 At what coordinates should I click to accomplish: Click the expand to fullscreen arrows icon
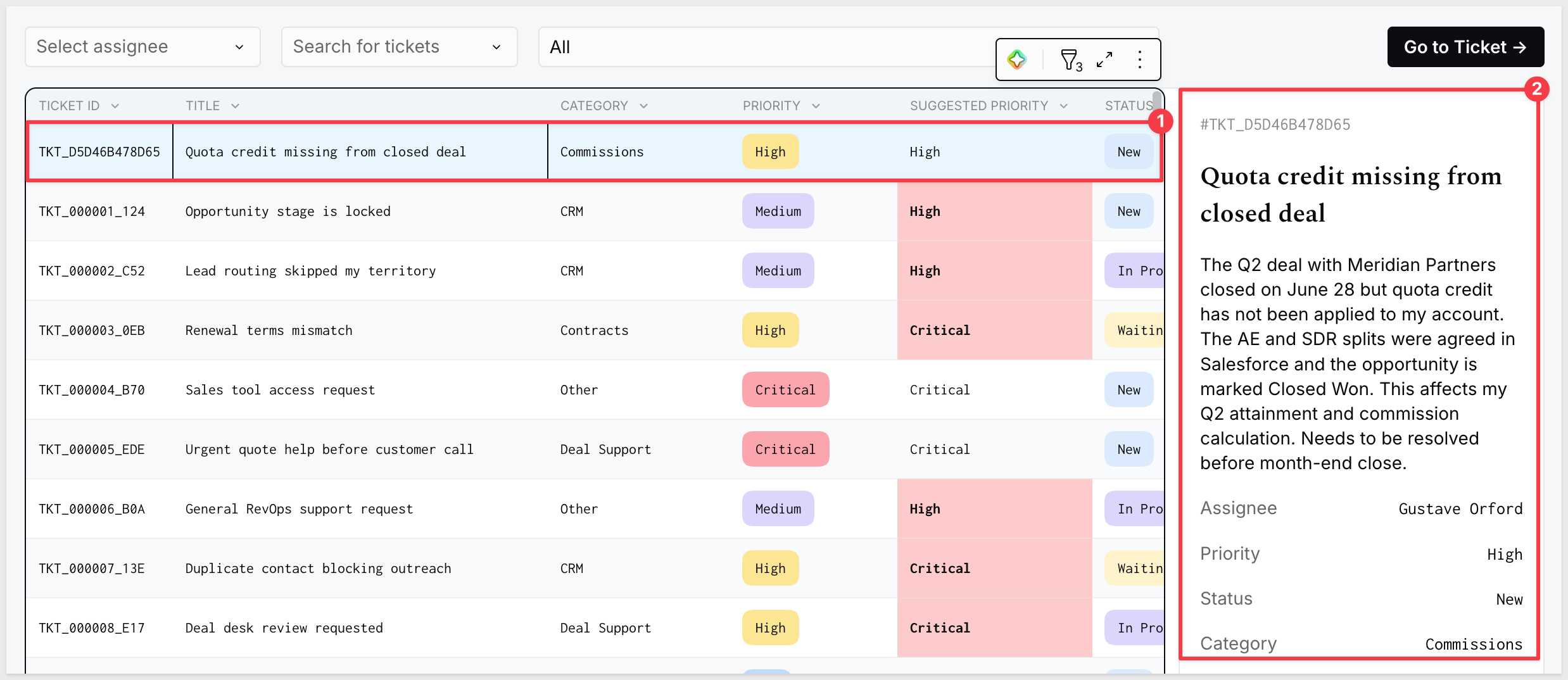coord(1104,60)
